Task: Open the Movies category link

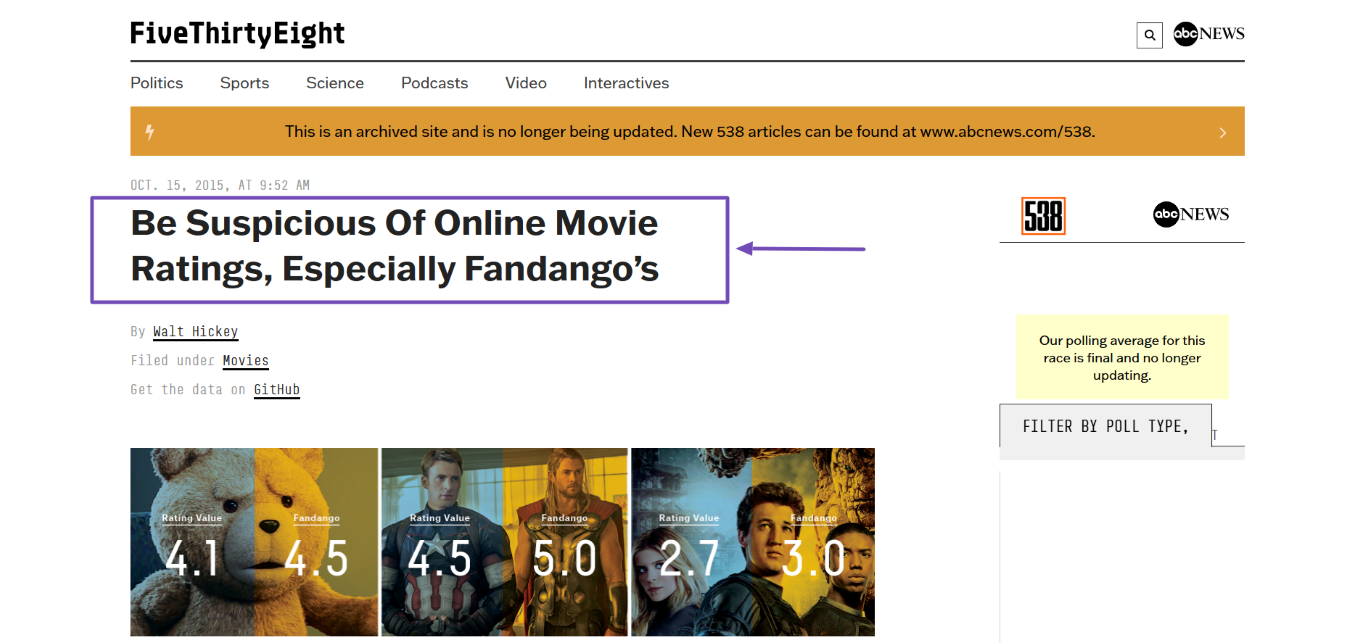Action: 246,360
